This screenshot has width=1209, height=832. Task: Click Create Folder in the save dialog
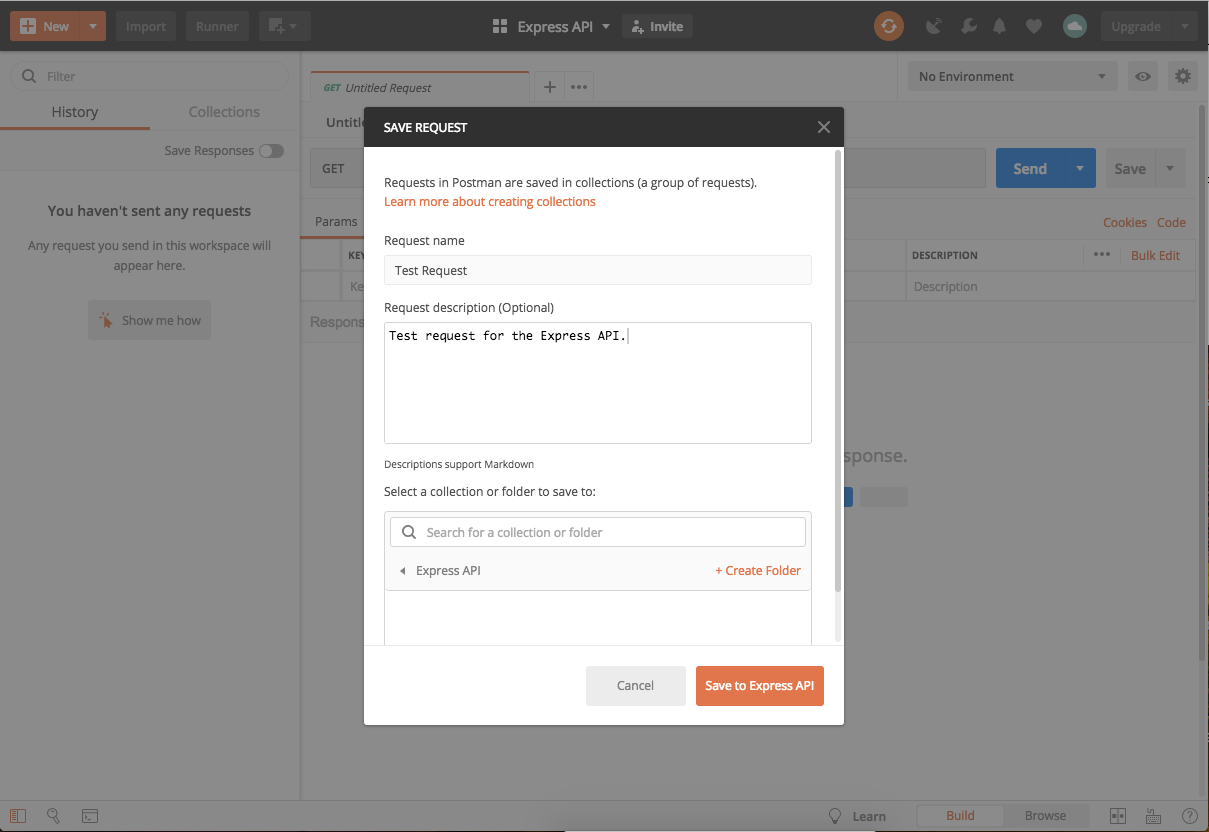coord(758,570)
